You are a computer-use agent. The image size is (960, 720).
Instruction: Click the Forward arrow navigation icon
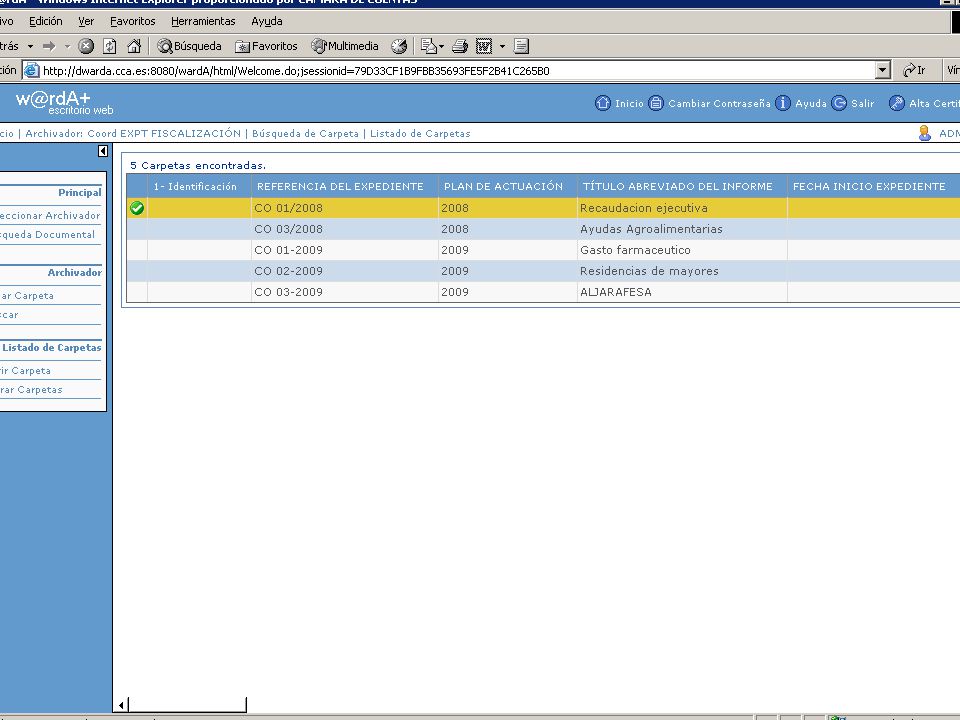point(50,46)
